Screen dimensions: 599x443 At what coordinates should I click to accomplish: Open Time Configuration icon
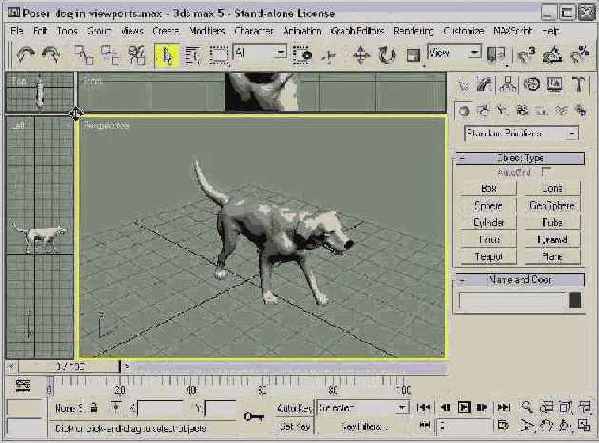[x=503, y=425]
